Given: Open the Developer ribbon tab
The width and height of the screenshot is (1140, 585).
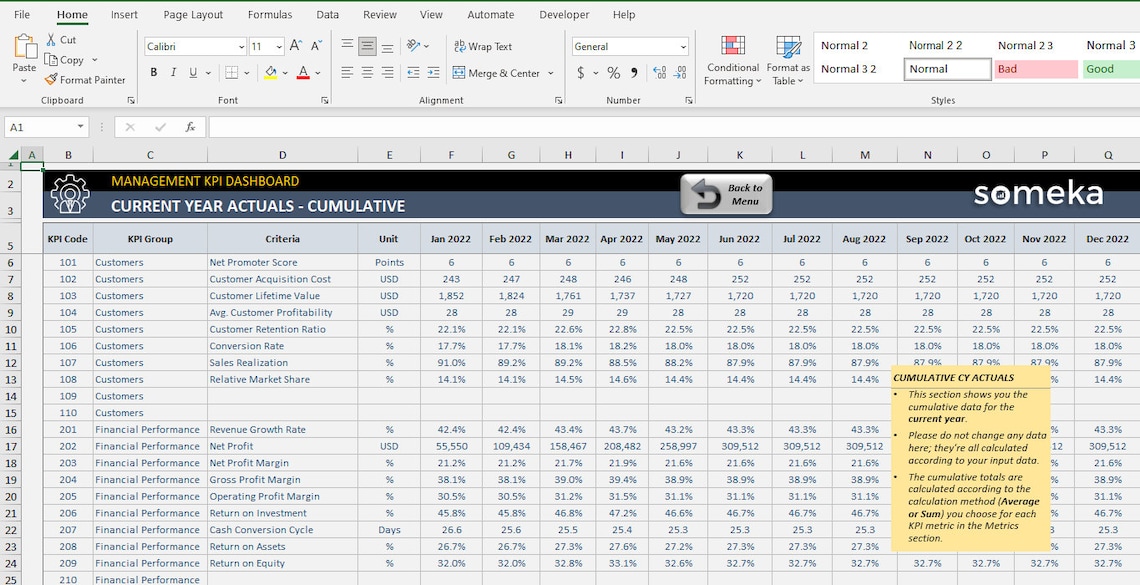Looking at the screenshot, I should tap(564, 14).
